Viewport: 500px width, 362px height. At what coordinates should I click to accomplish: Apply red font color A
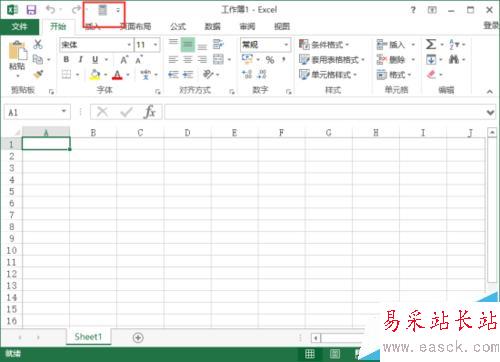click(x=117, y=75)
